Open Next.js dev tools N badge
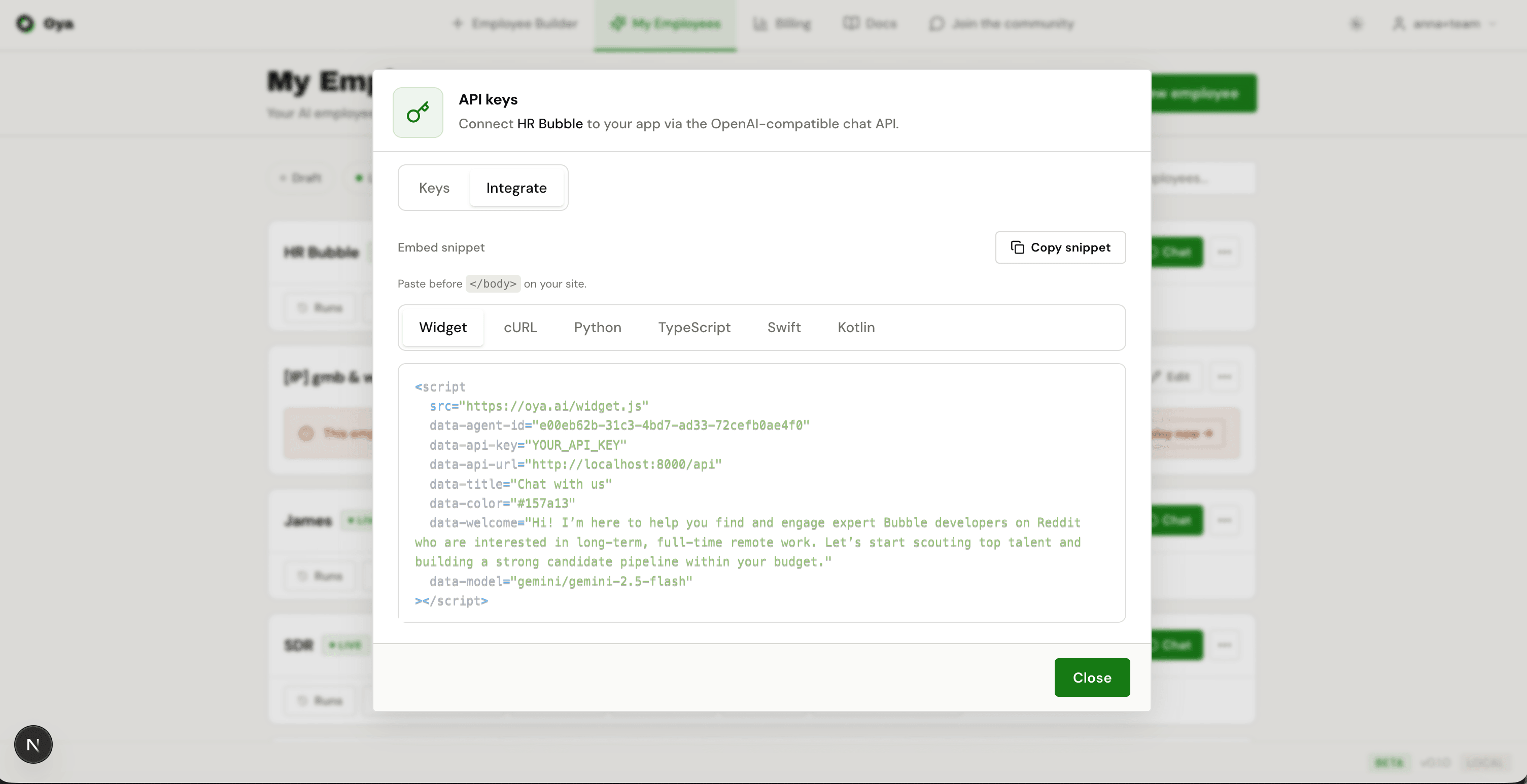This screenshot has width=1527, height=784. point(33,744)
